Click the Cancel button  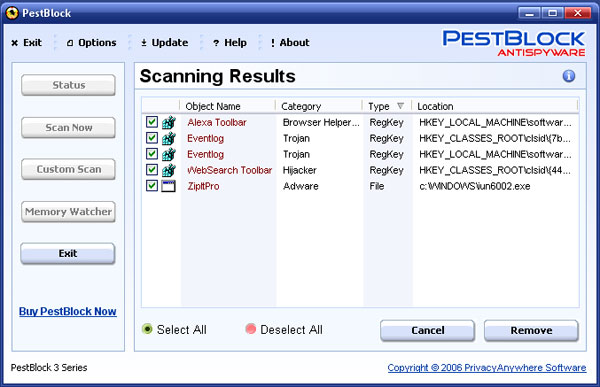click(427, 330)
